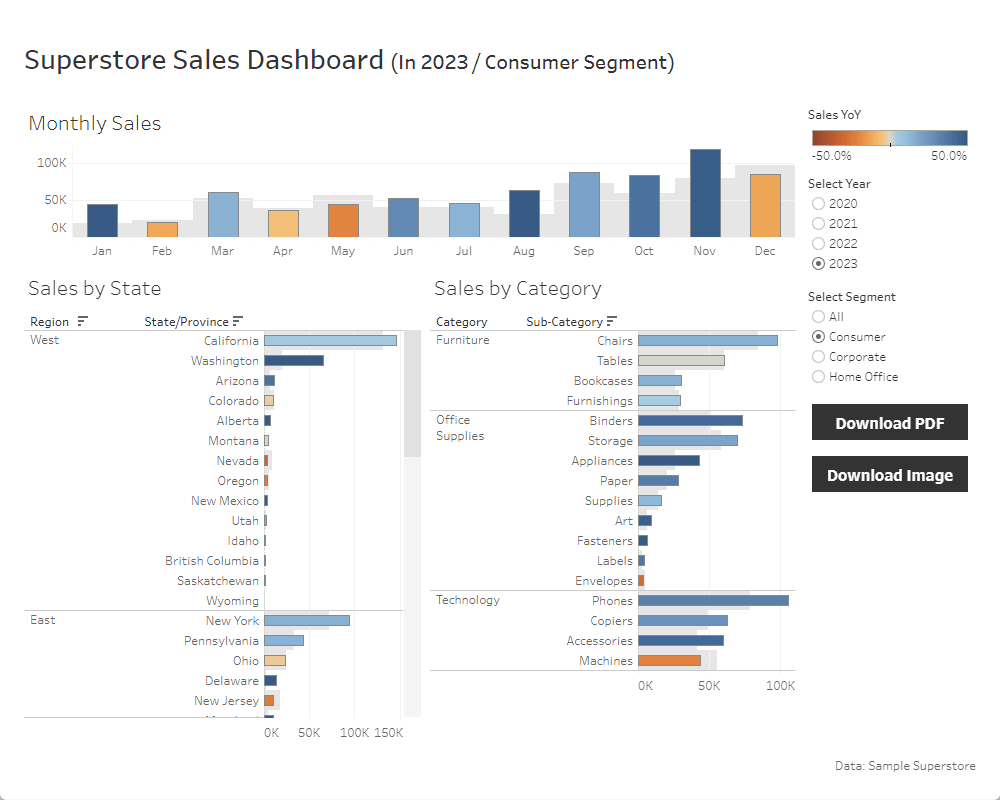Click the sort icon beside State/Province header
This screenshot has height=800, width=1000.
pos(238,322)
